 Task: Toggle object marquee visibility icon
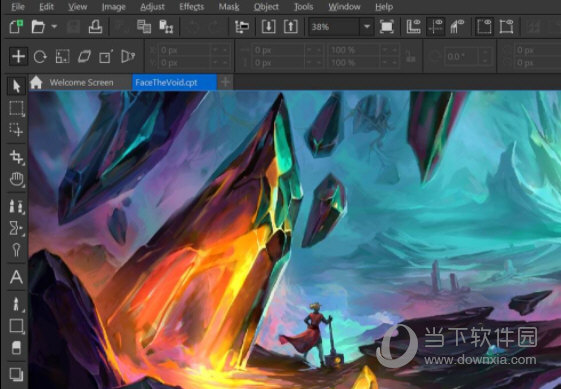click(x=506, y=27)
